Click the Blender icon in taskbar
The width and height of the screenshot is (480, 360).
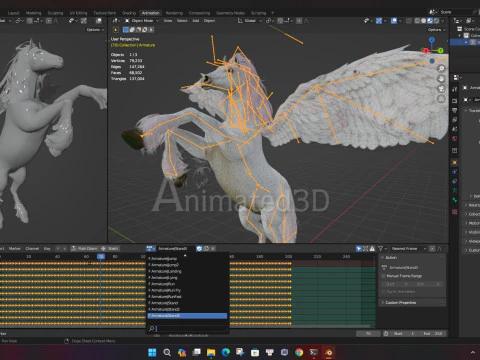[328, 352]
